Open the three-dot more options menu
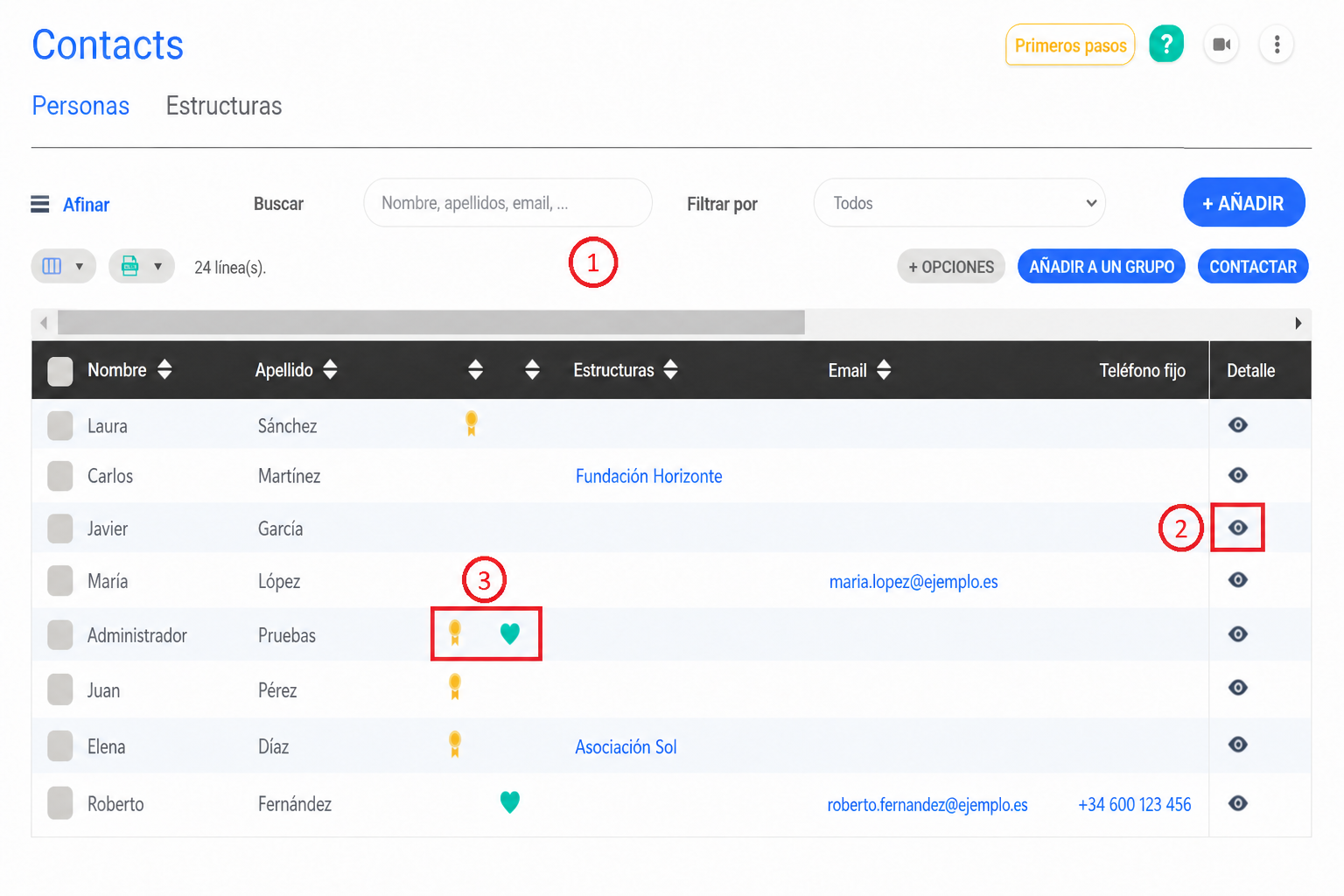The height and width of the screenshot is (896, 1344). 1277,44
